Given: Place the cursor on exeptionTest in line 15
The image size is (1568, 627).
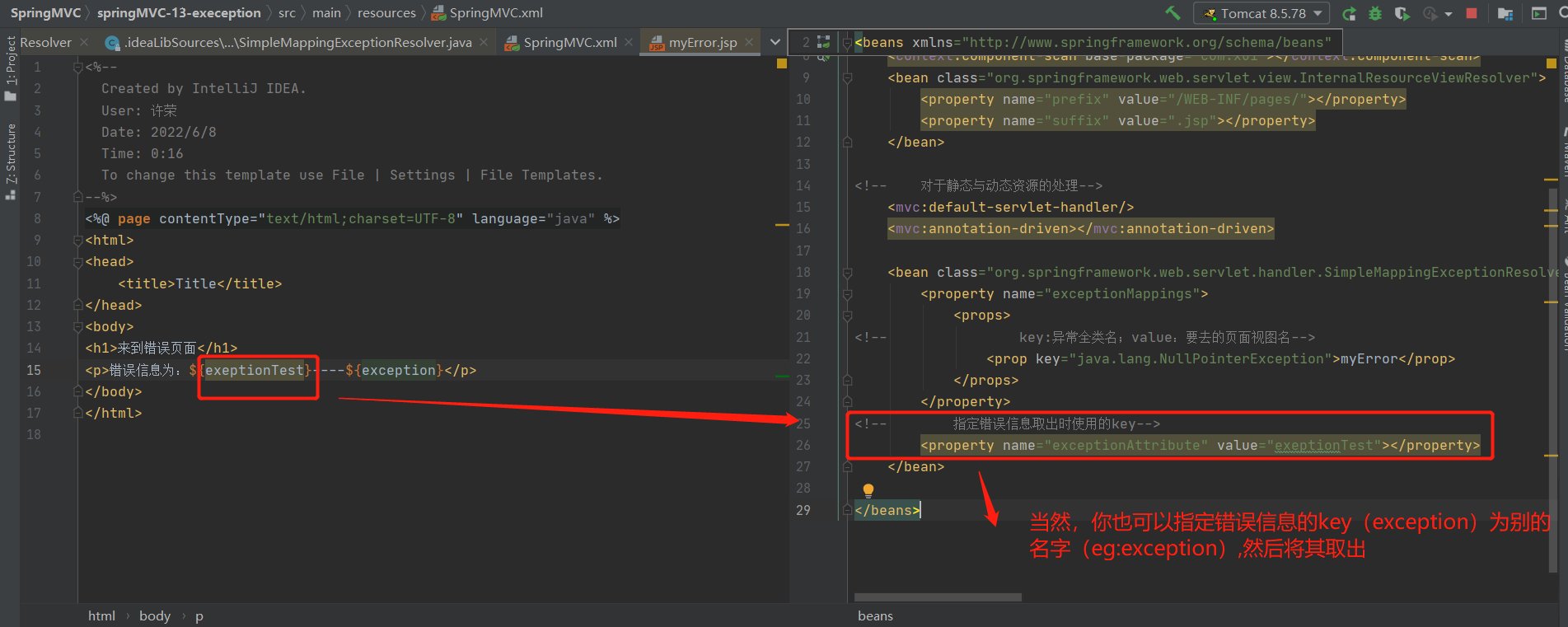Looking at the screenshot, I should 254,370.
